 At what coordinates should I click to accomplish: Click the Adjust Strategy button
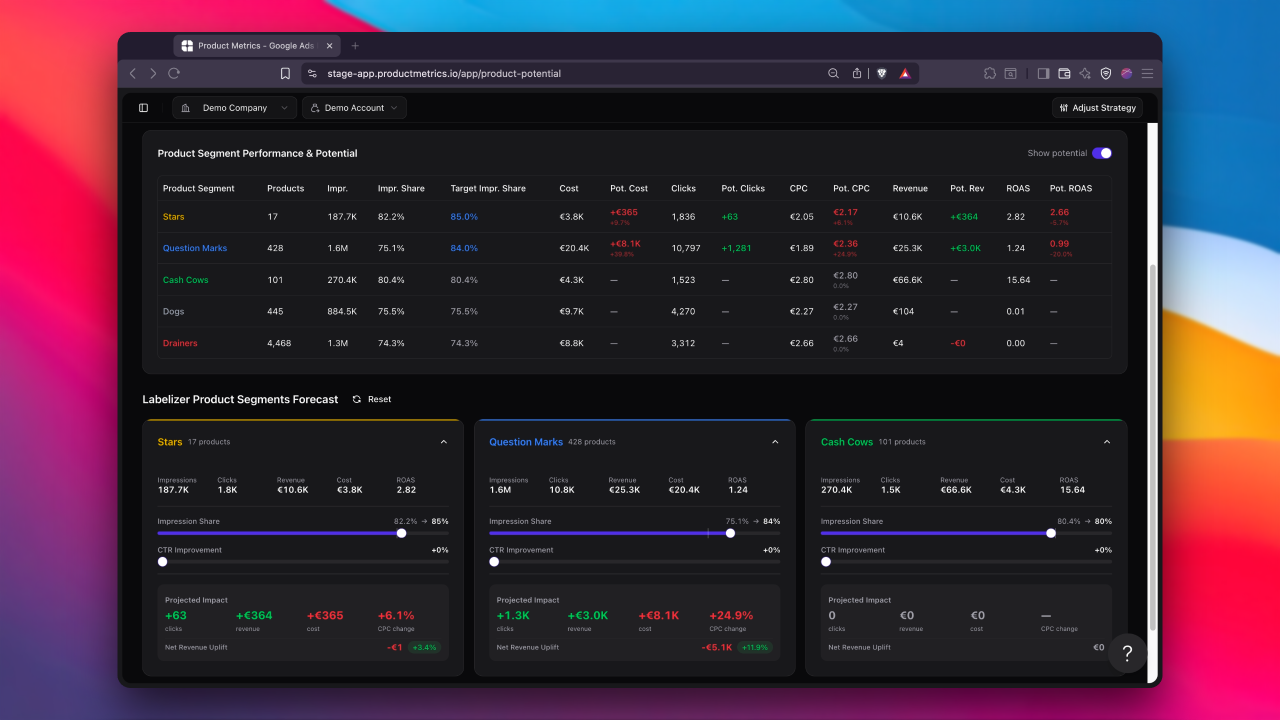(1097, 107)
